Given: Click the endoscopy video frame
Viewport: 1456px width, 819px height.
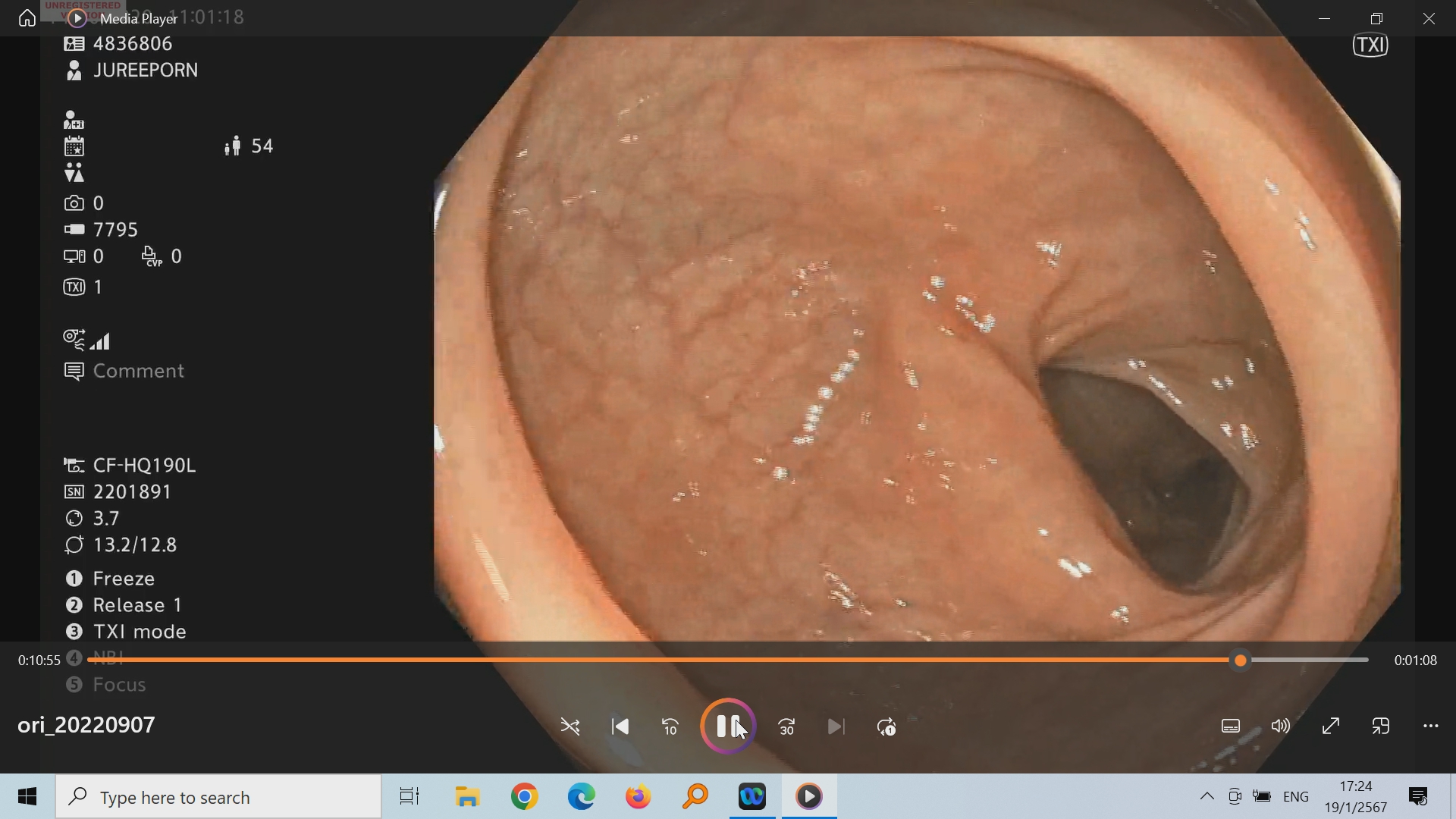Looking at the screenshot, I should click(x=916, y=337).
